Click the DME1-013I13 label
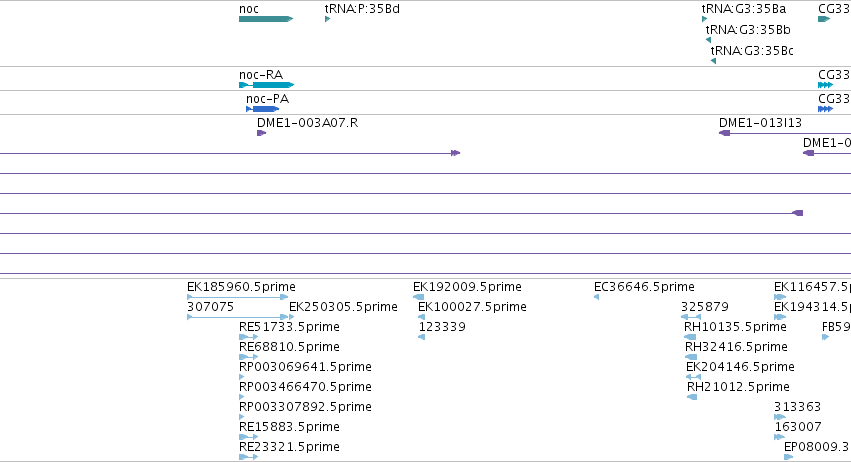The image size is (851, 462). click(760, 123)
